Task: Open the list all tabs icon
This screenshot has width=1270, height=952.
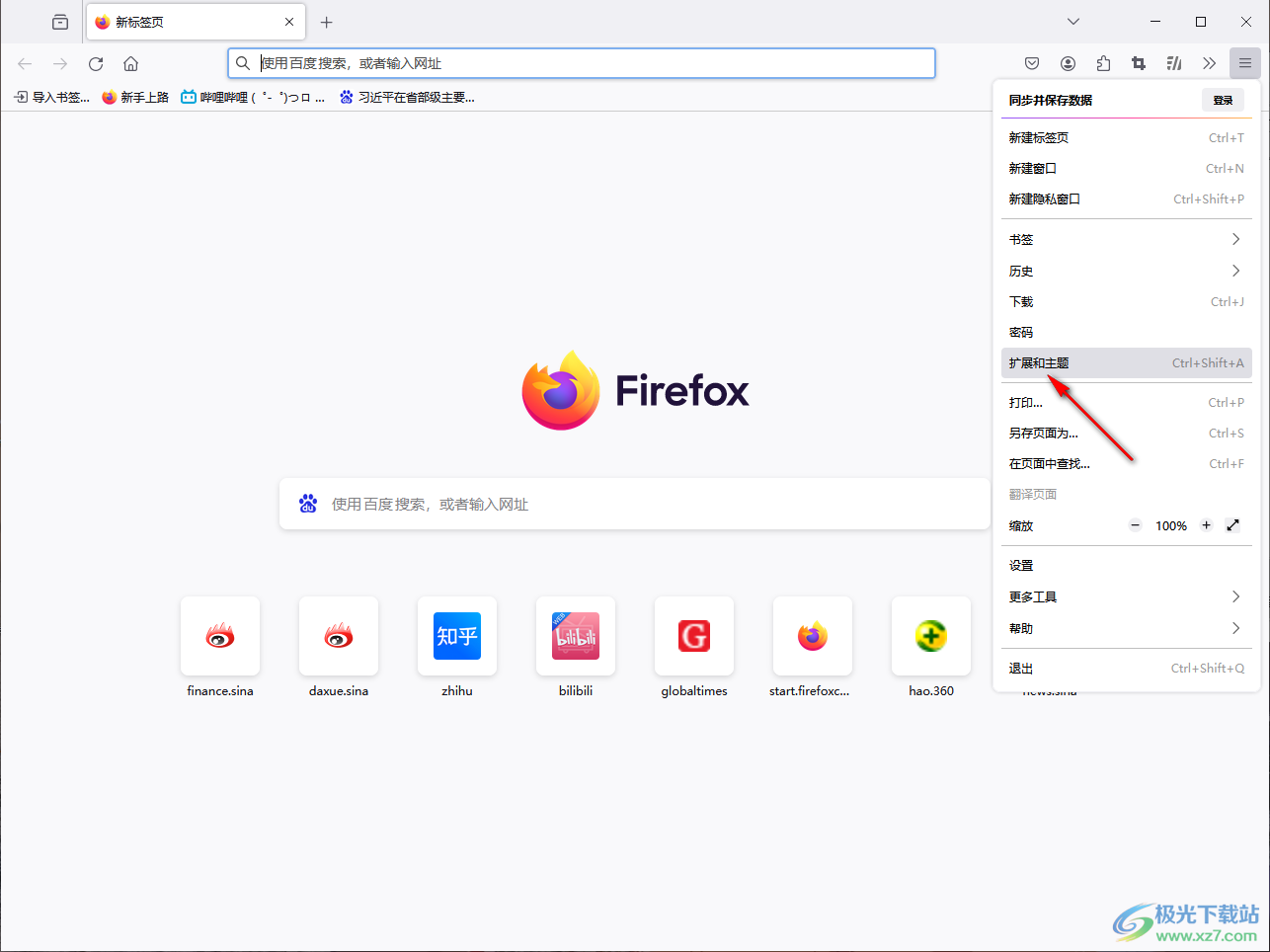Action: (60, 22)
